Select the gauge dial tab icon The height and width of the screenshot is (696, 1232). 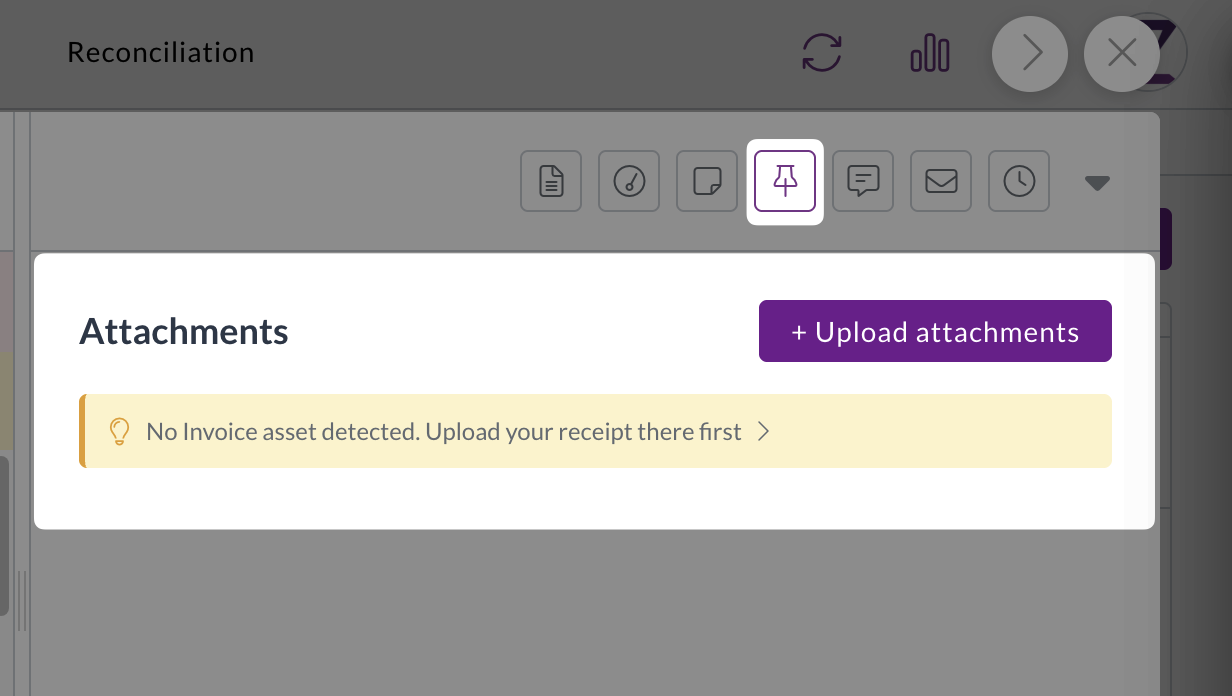(x=629, y=181)
